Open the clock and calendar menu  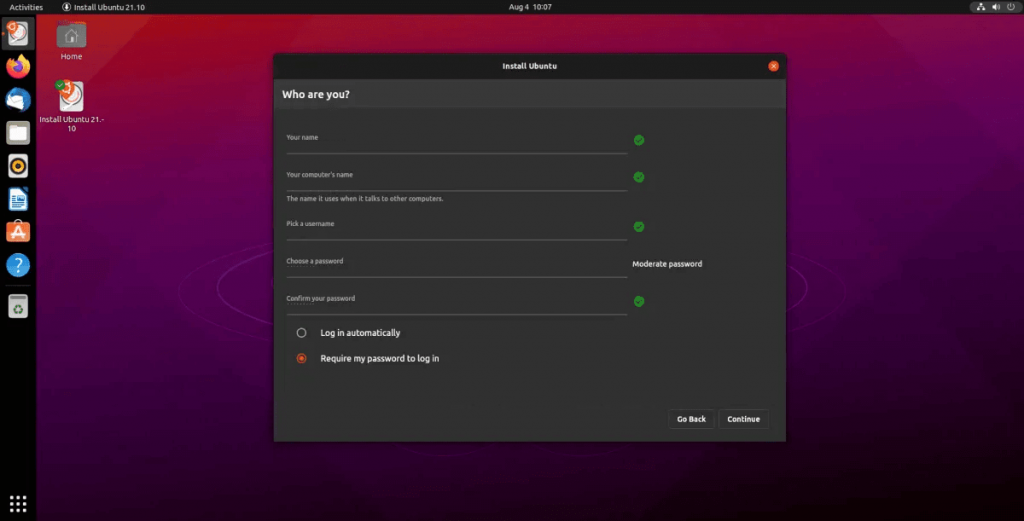530,7
